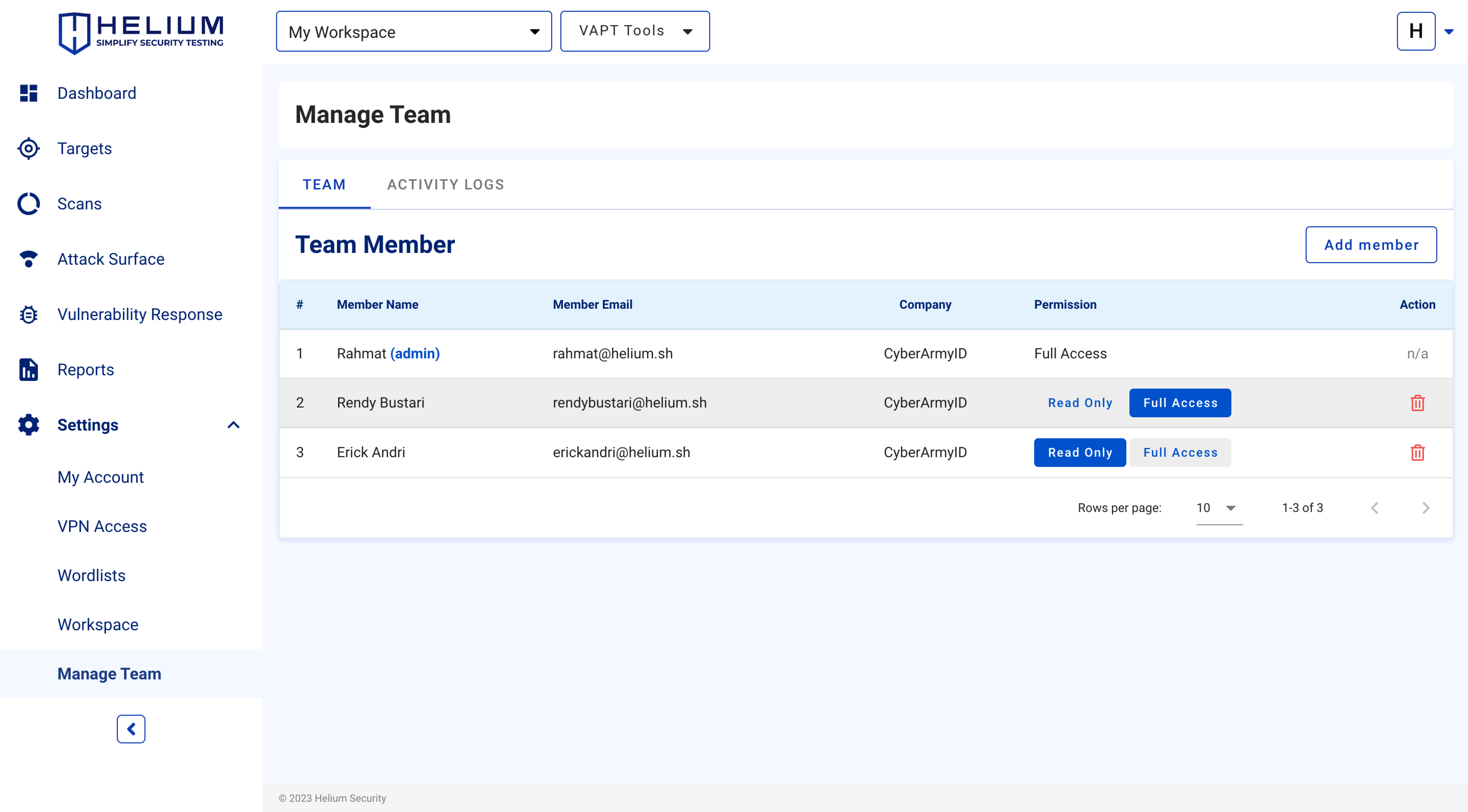Click the Reports document icon
The image size is (1468, 812).
(x=28, y=370)
